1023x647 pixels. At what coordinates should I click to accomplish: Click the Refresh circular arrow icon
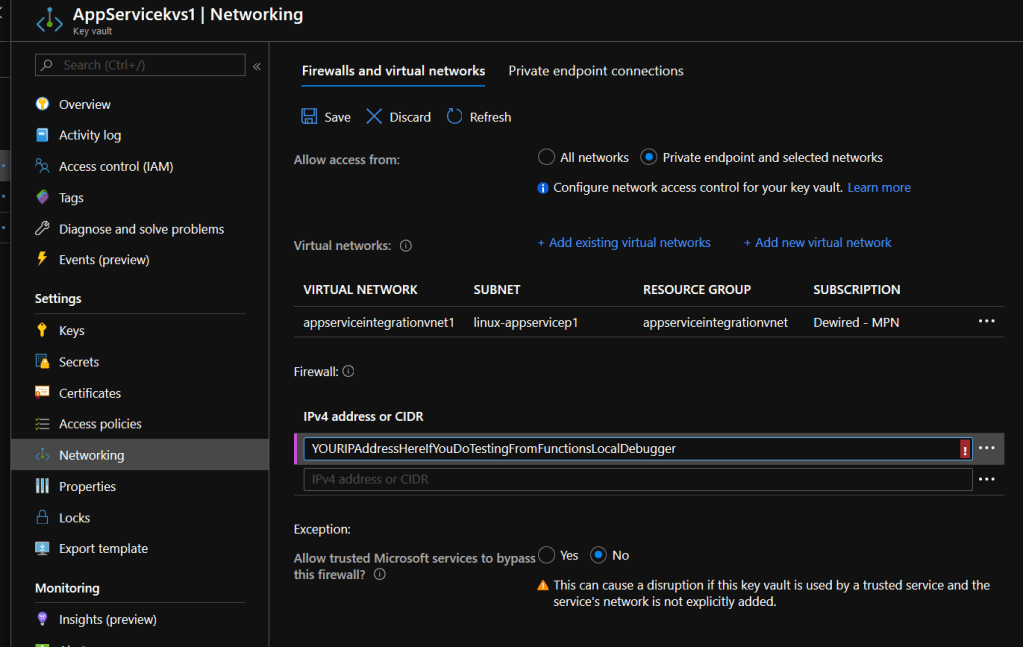455,117
